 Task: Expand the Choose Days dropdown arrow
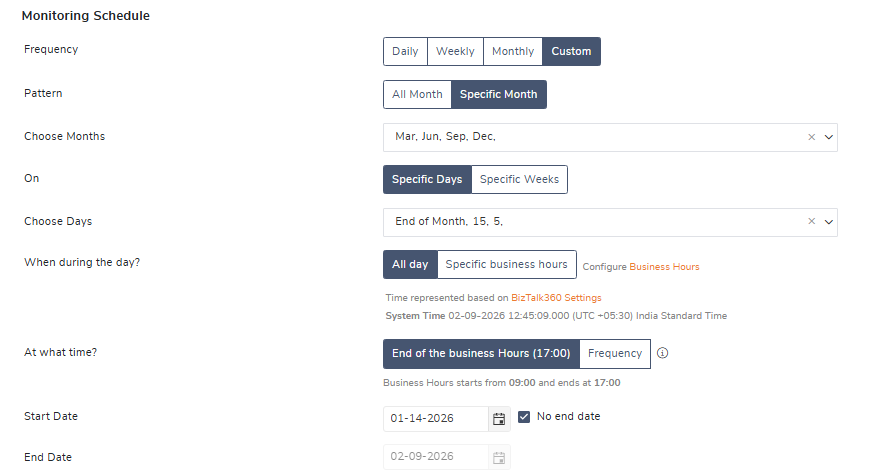tap(828, 222)
